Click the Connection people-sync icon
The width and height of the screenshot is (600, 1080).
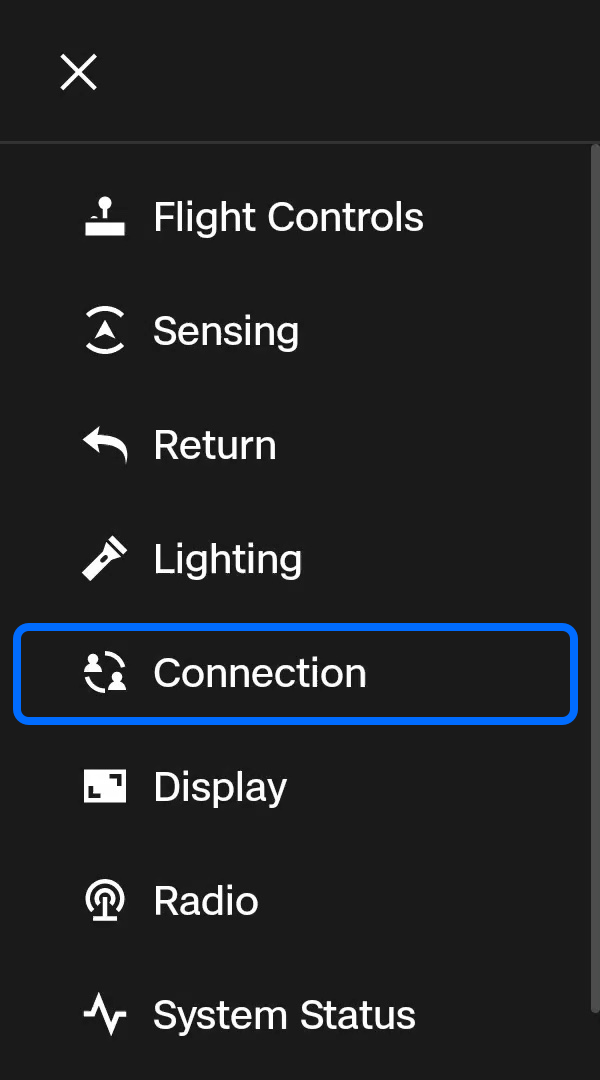104,673
